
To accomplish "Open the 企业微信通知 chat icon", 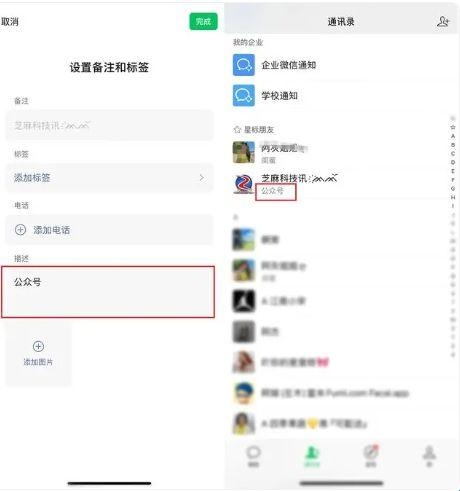I will [244, 65].
